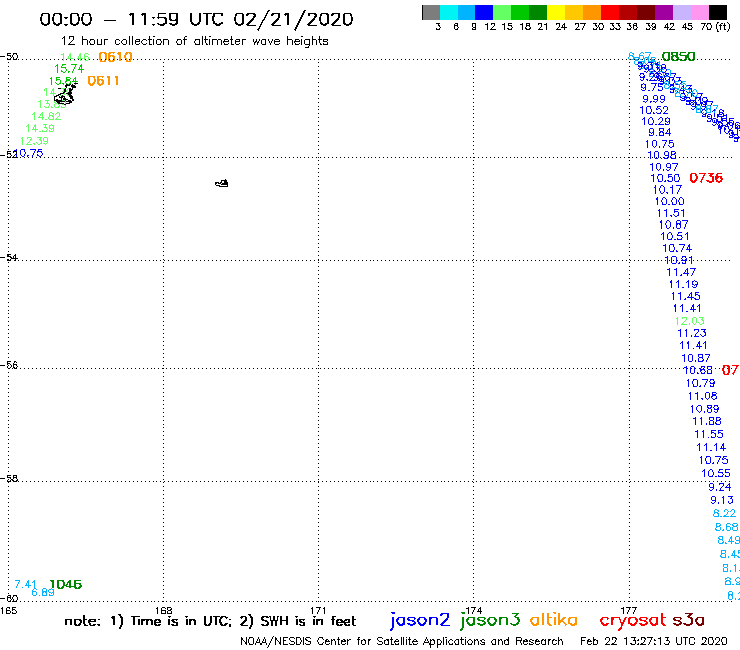The image size is (740, 650).
Task: Click the gray swatch in the color legend
Action: (431, 12)
